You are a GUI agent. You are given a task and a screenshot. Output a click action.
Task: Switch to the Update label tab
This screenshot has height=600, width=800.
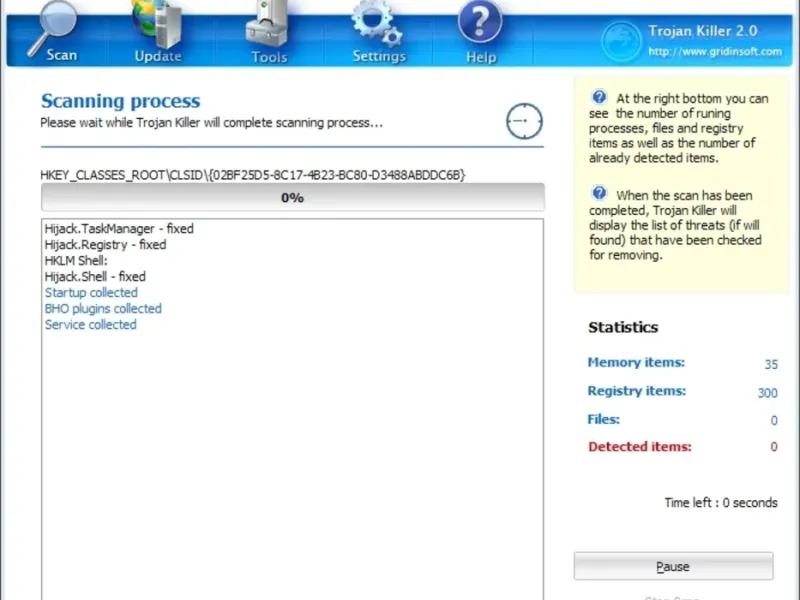[x=158, y=56]
